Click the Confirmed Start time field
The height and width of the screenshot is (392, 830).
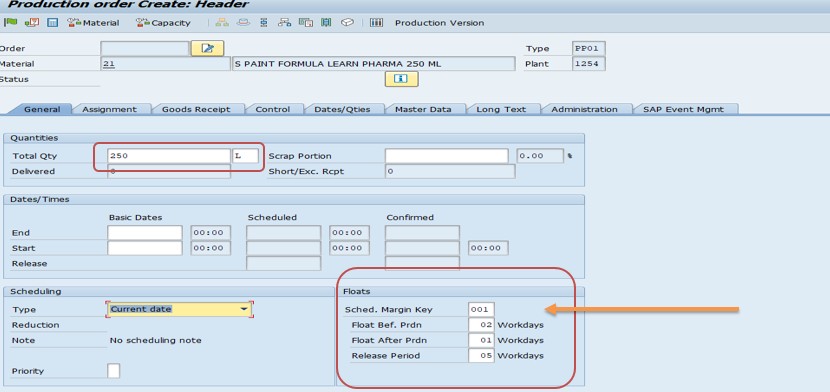[488, 248]
